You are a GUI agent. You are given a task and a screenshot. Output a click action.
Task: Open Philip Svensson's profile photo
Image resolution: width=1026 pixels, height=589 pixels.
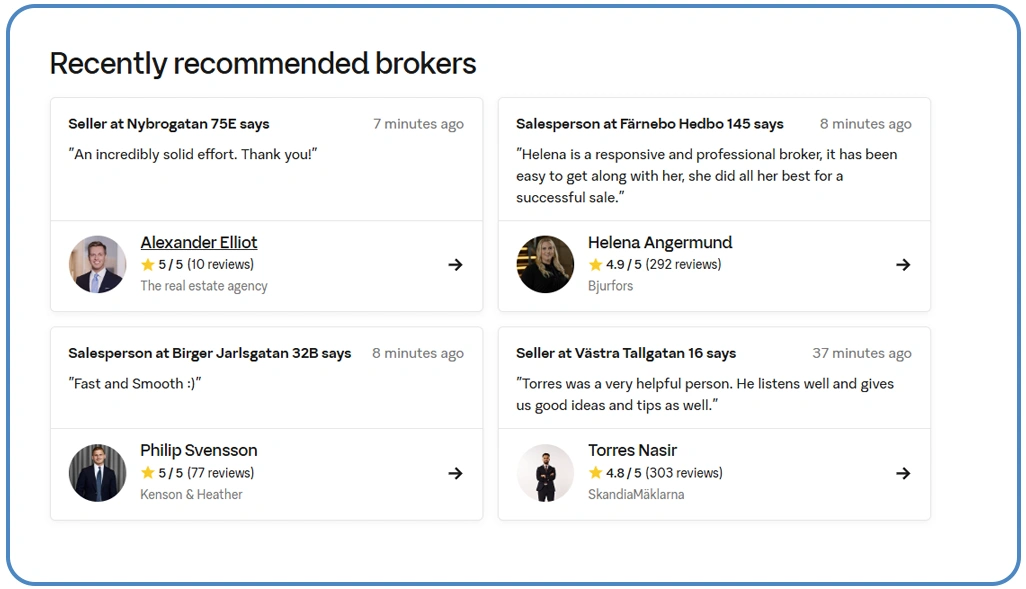tap(98, 473)
